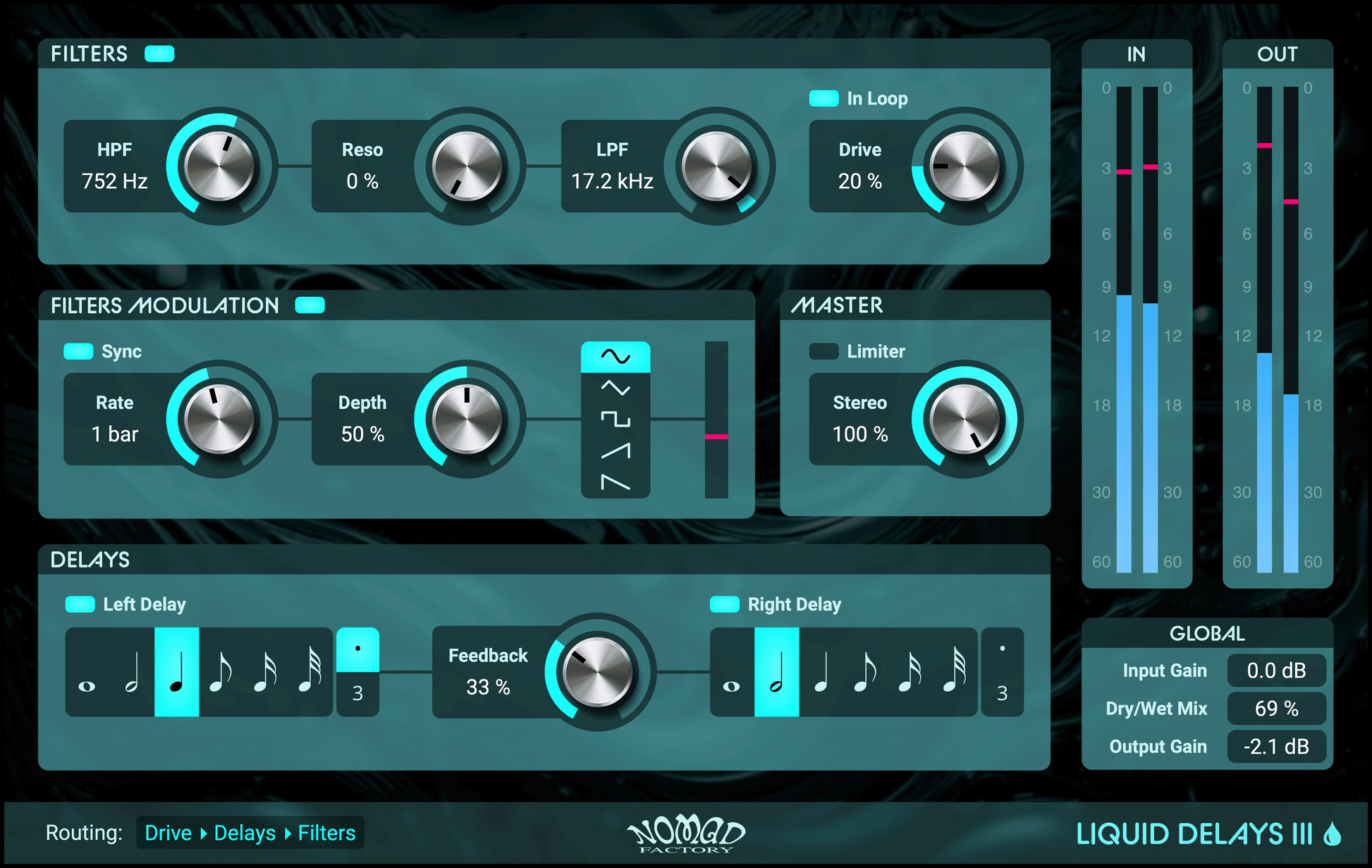
Task: Select the half note for Left Delay
Action: [133, 670]
